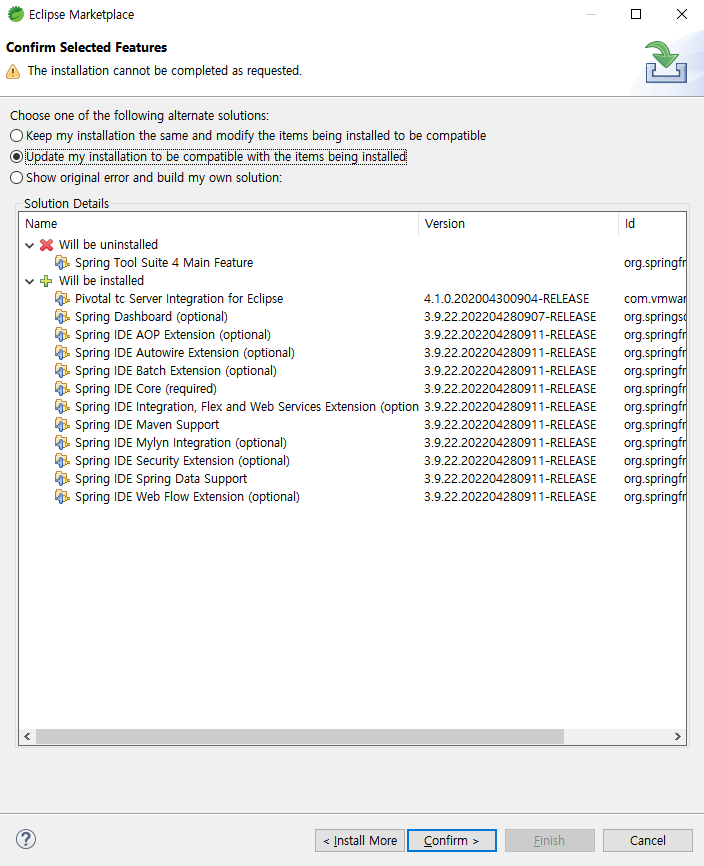This screenshot has width=704, height=866.
Task: Select the Spring IDE Spring Data Support row
Action: (x=352, y=479)
